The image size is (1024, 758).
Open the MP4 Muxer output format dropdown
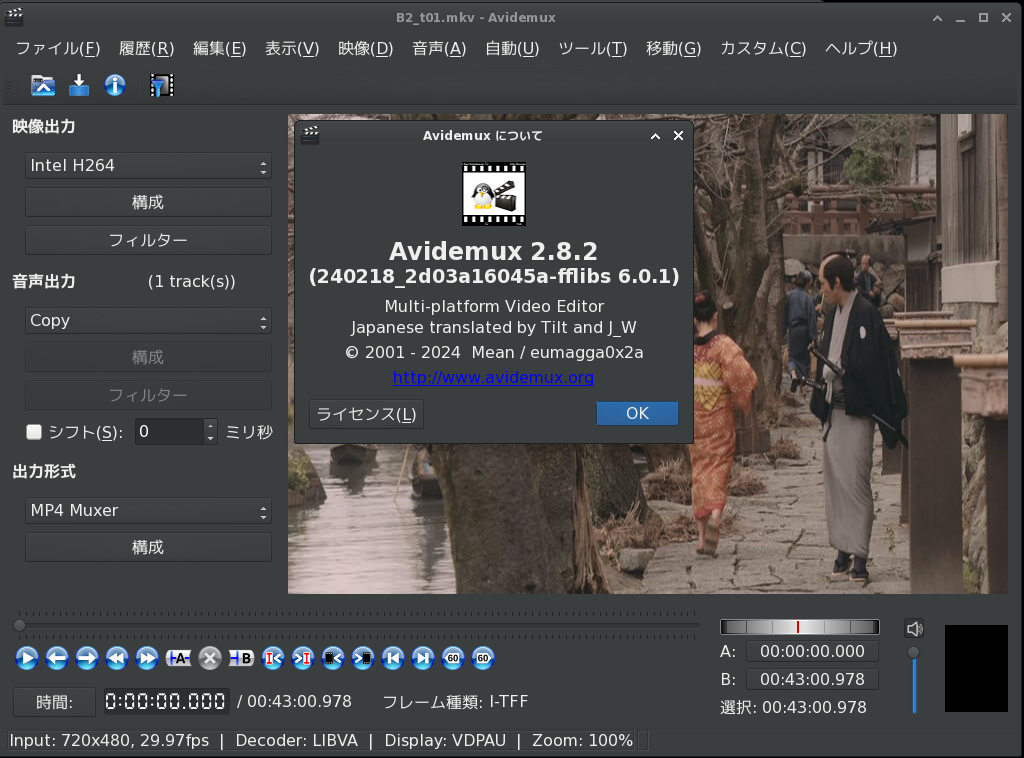click(x=148, y=511)
